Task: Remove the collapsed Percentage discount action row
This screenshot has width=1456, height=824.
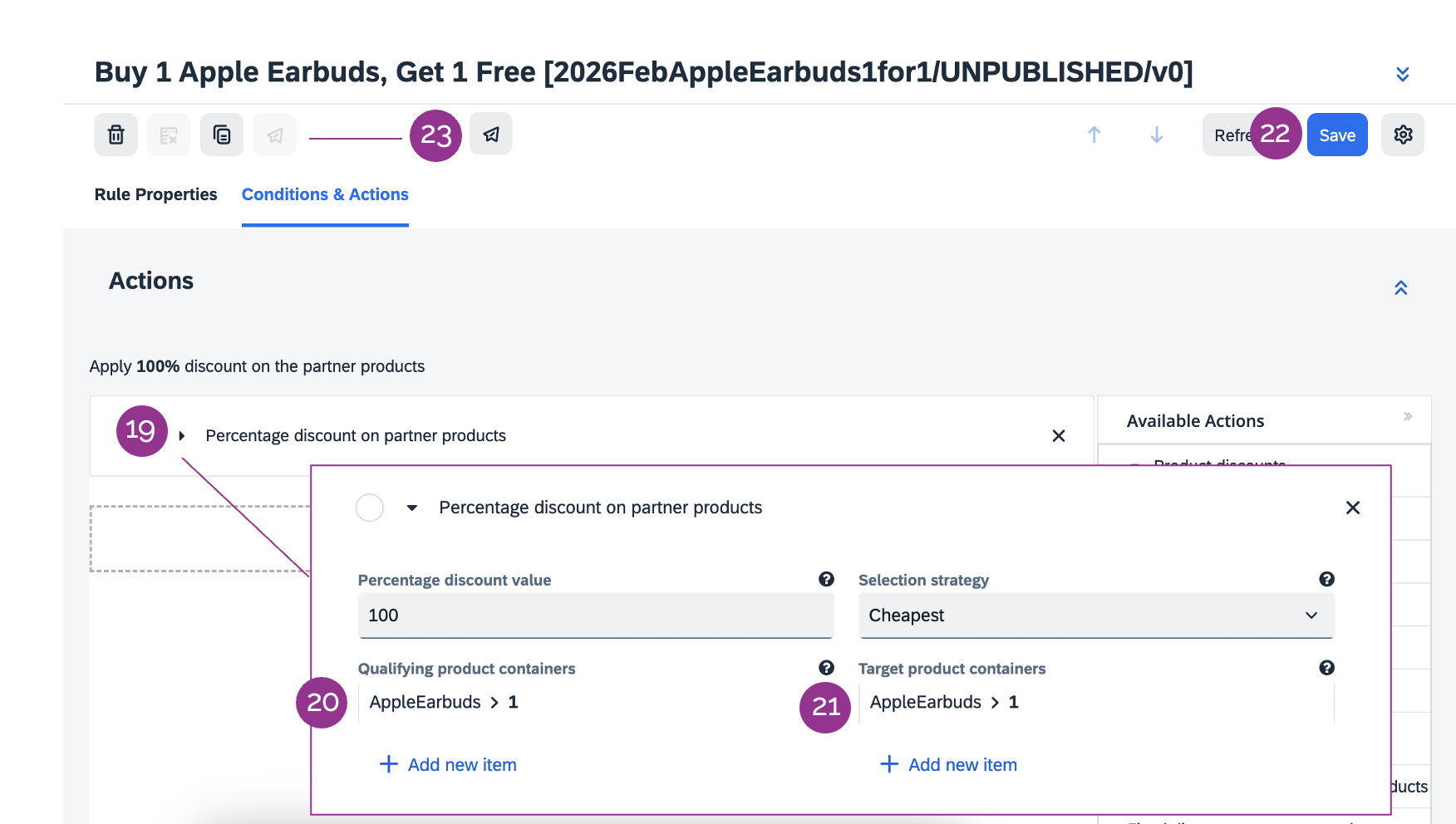Action: tap(1059, 436)
